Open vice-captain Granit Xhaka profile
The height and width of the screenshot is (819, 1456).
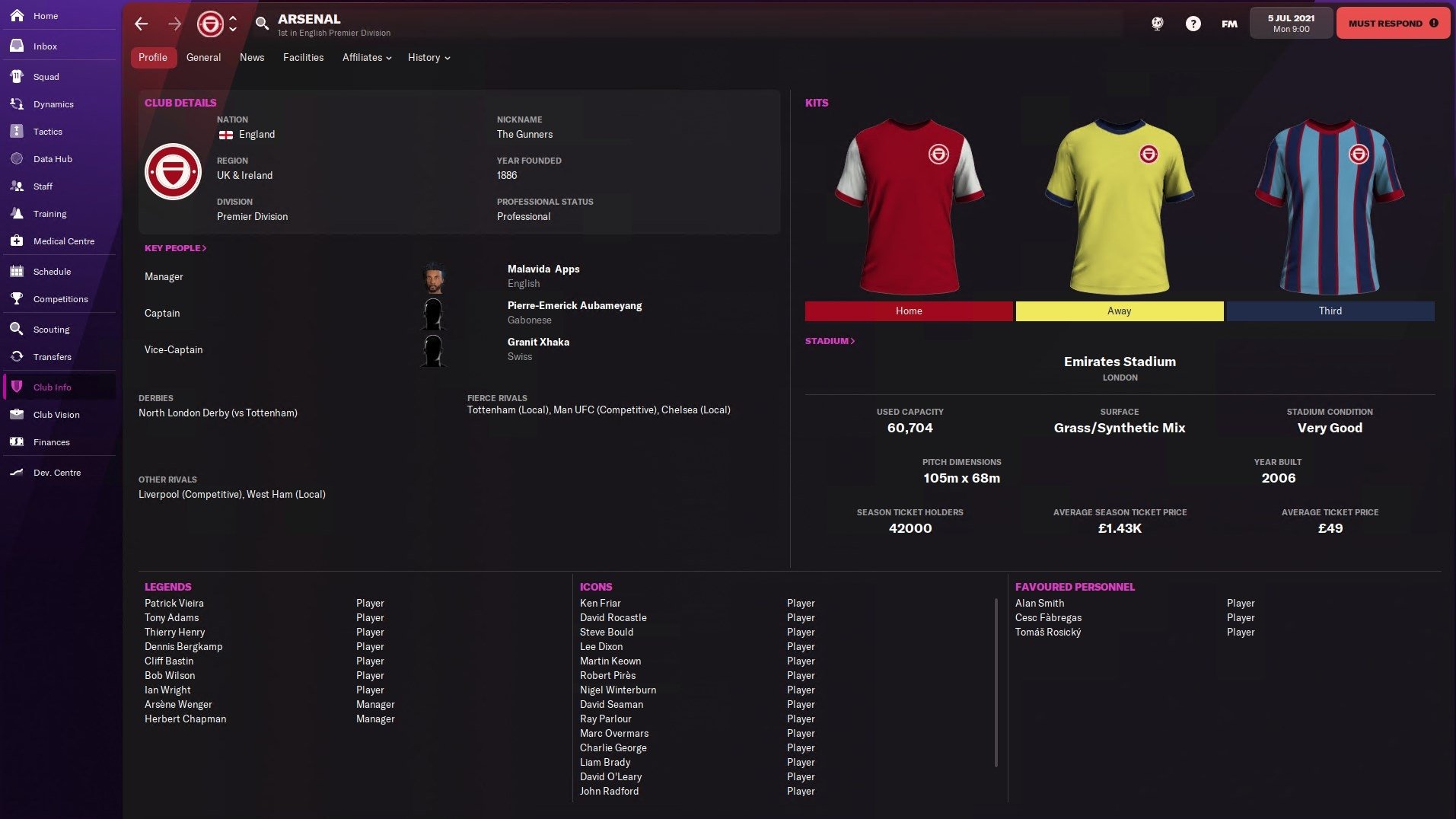pyautogui.click(x=538, y=342)
